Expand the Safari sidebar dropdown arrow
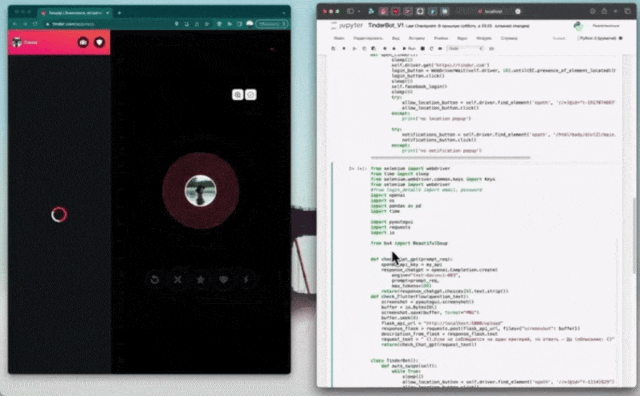This screenshot has height=396, width=640. pos(359,11)
